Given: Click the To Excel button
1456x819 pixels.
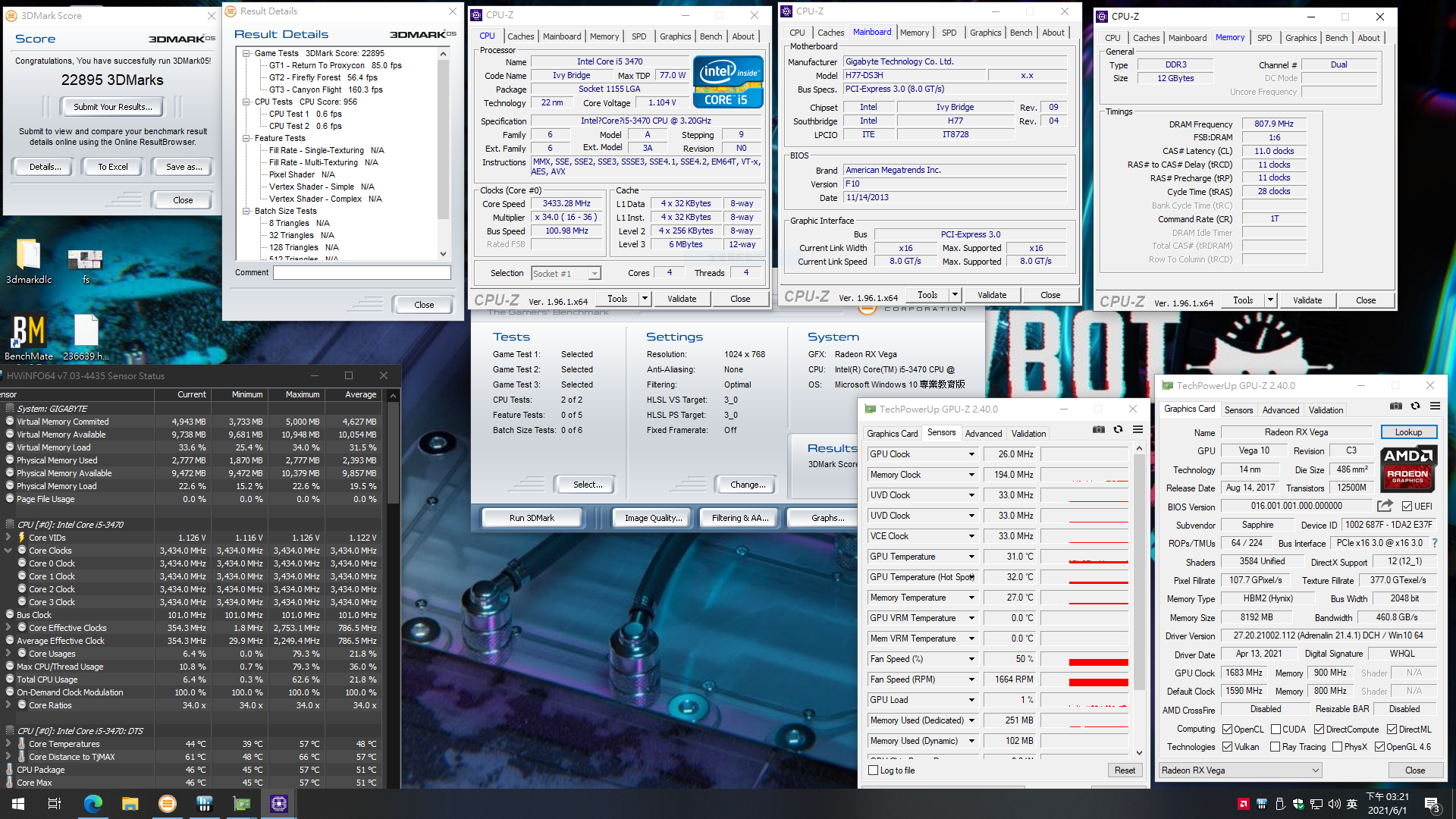Looking at the screenshot, I should (113, 167).
